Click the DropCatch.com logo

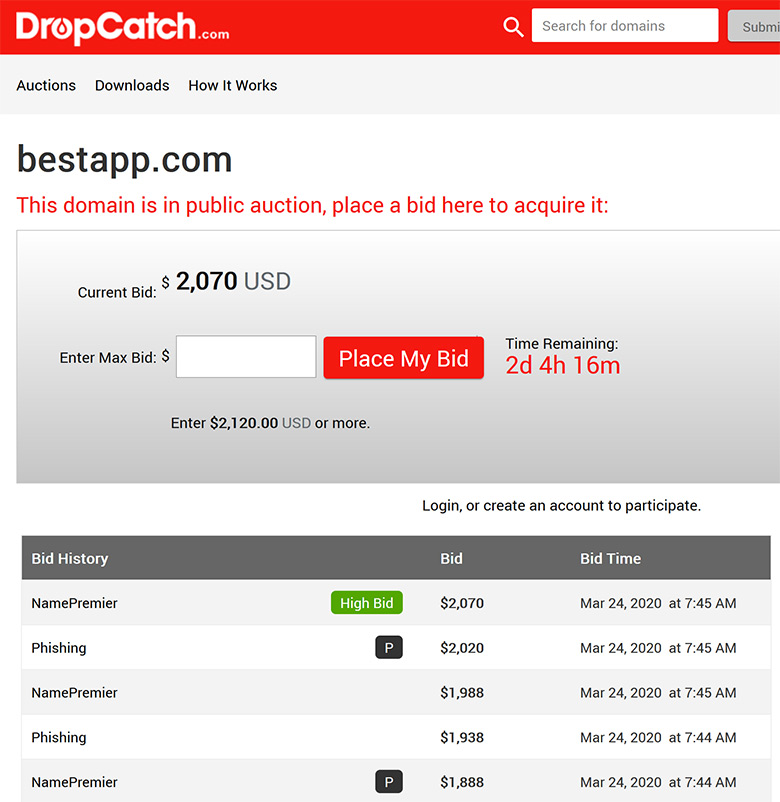pyautogui.click(x=122, y=27)
